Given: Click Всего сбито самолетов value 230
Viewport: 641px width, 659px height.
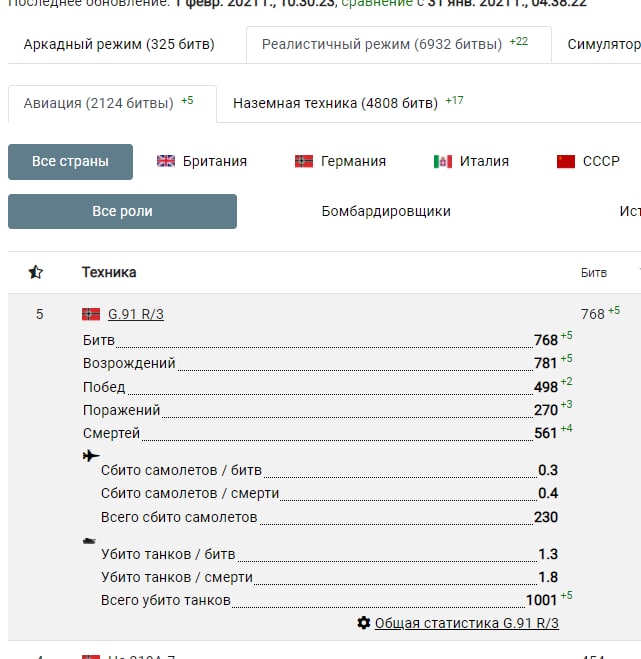Looking at the screenshot, I should [x=546, y=517].
